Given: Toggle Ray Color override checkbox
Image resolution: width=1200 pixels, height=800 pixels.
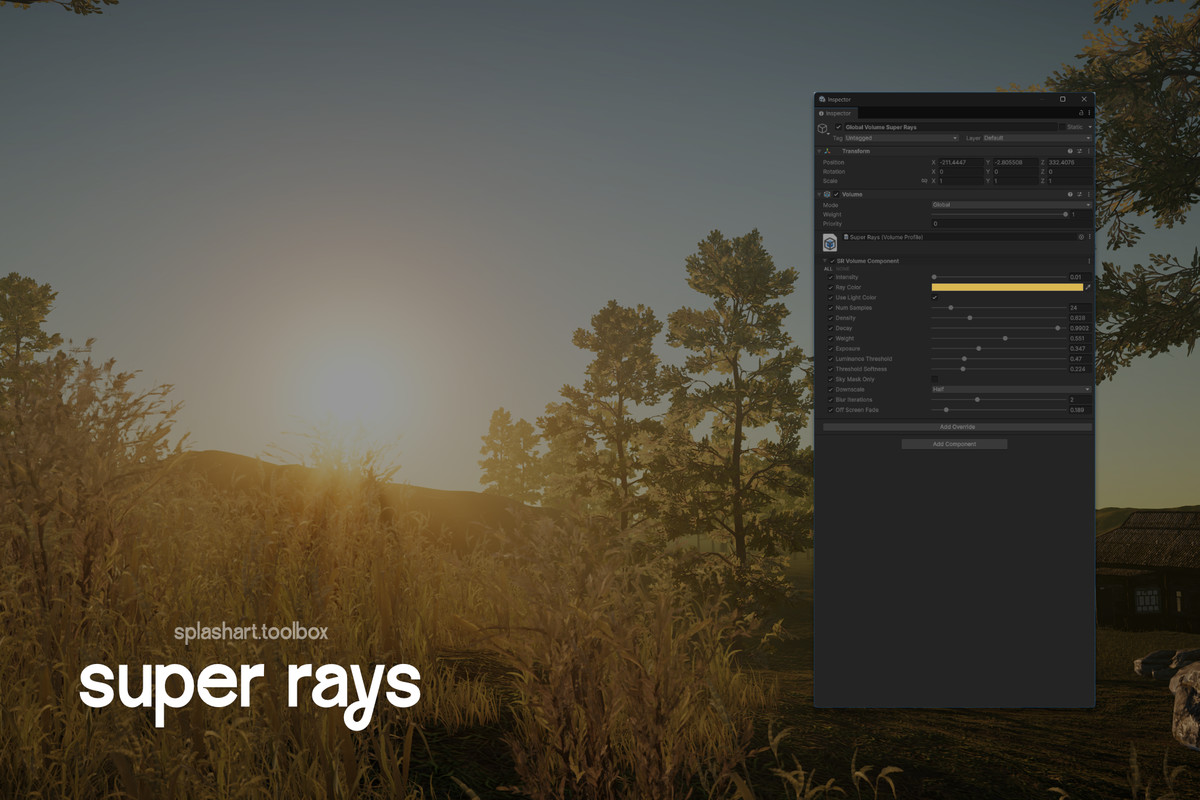Looking at the screenshot, I should (x=830, y=287).
